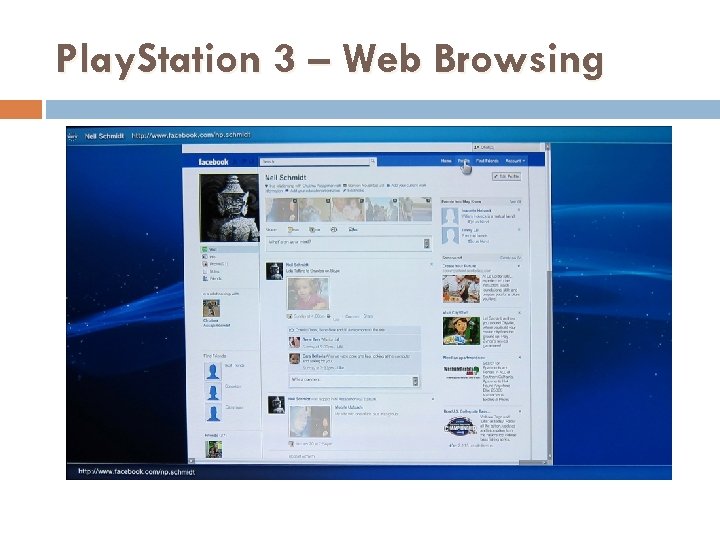Image resolution: width=720 pixels, height=540 pixels.
Task: Open the status privacy lock dropdown
Action: tap(427, 243)
